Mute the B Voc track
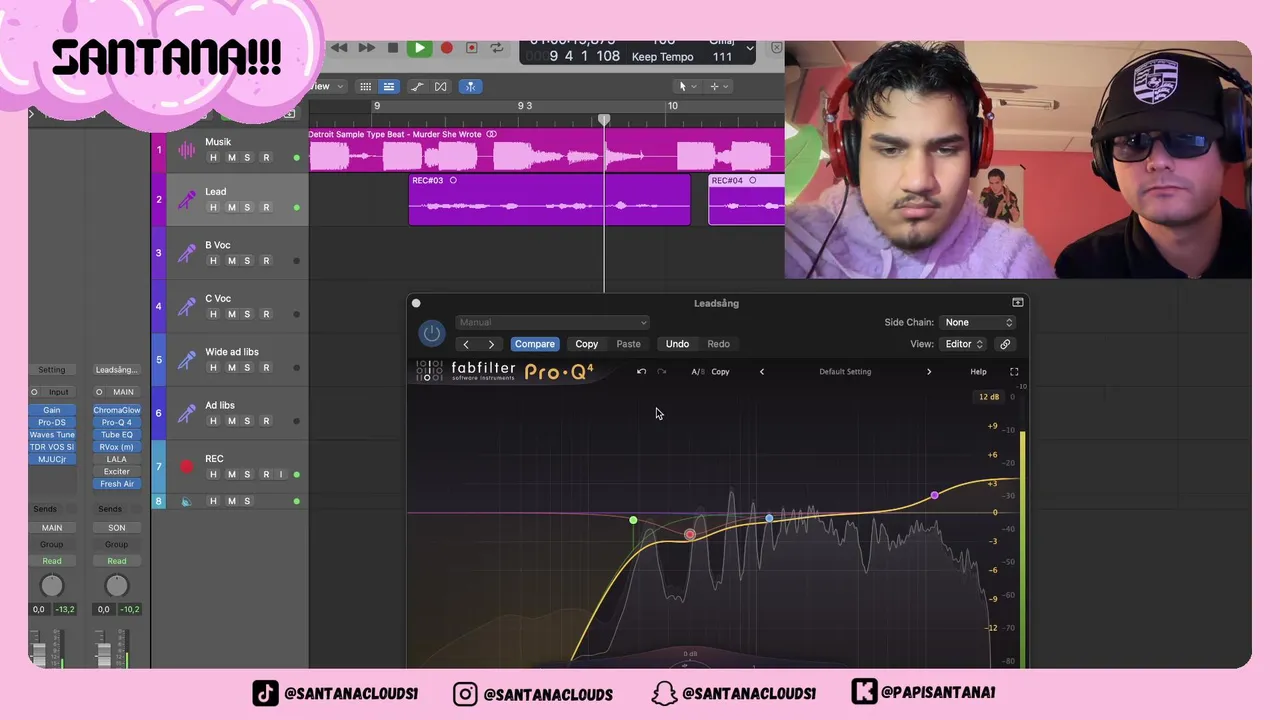The width and height of the screenshot is (1280, 720). point(231,261)
